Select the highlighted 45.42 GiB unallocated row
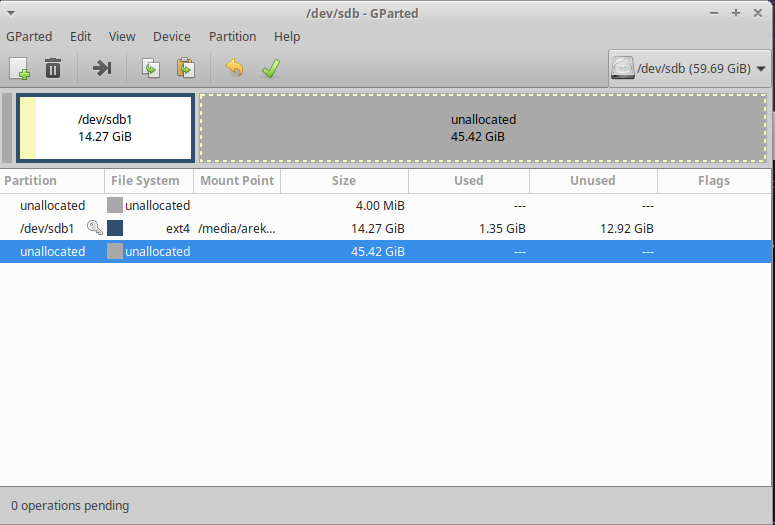The height and width of the screenshot is (525, 775). (x=386, y=252)
